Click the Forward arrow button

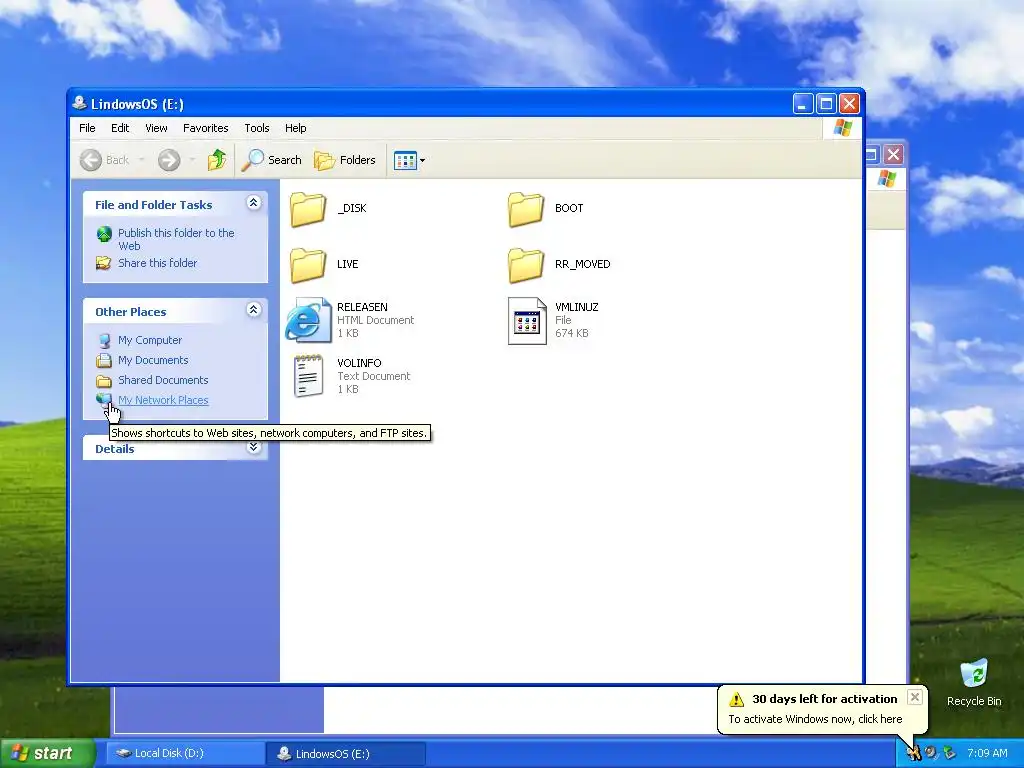[x=168, y=160]
